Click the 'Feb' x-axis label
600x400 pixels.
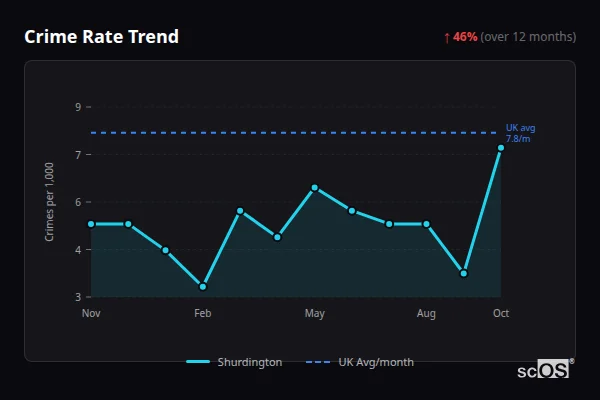click(x=203, y=313)
